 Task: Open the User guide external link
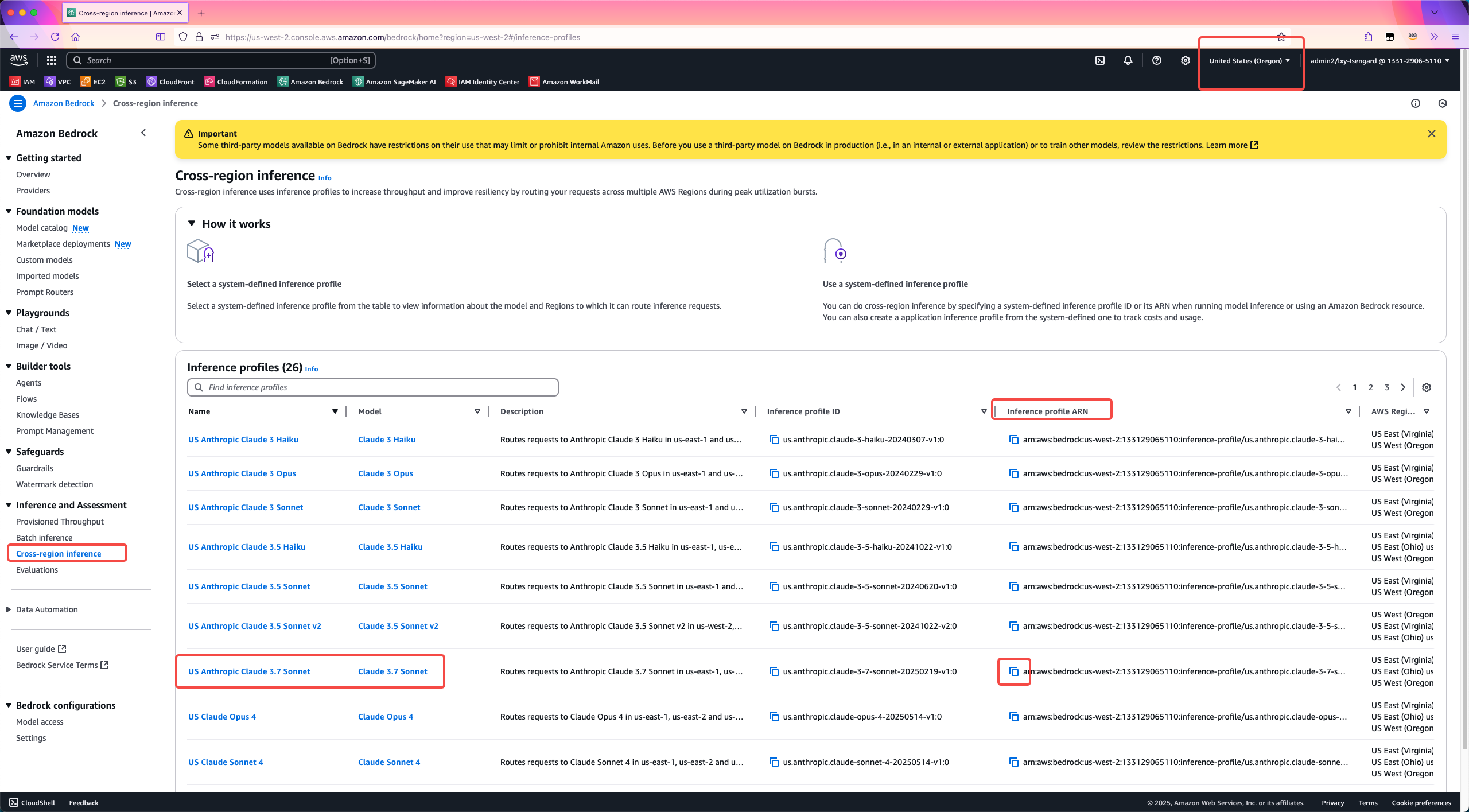point(41,649)
